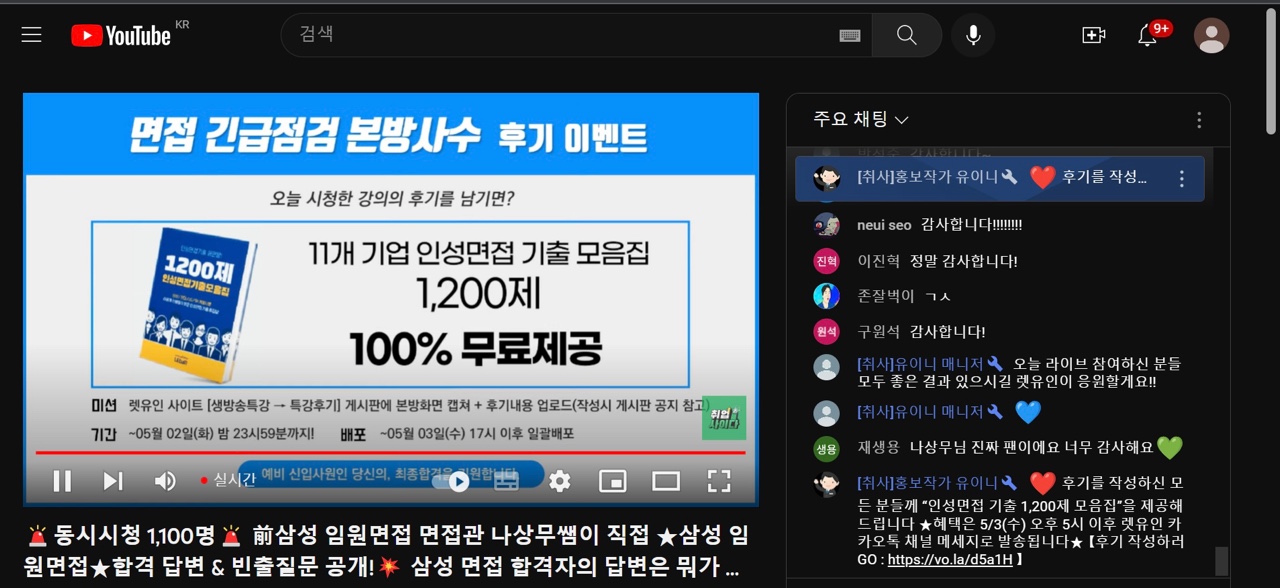This screenshot has height=588, width=1280.
Task: Switch to miniplayer mode
Action: (613, 481)
